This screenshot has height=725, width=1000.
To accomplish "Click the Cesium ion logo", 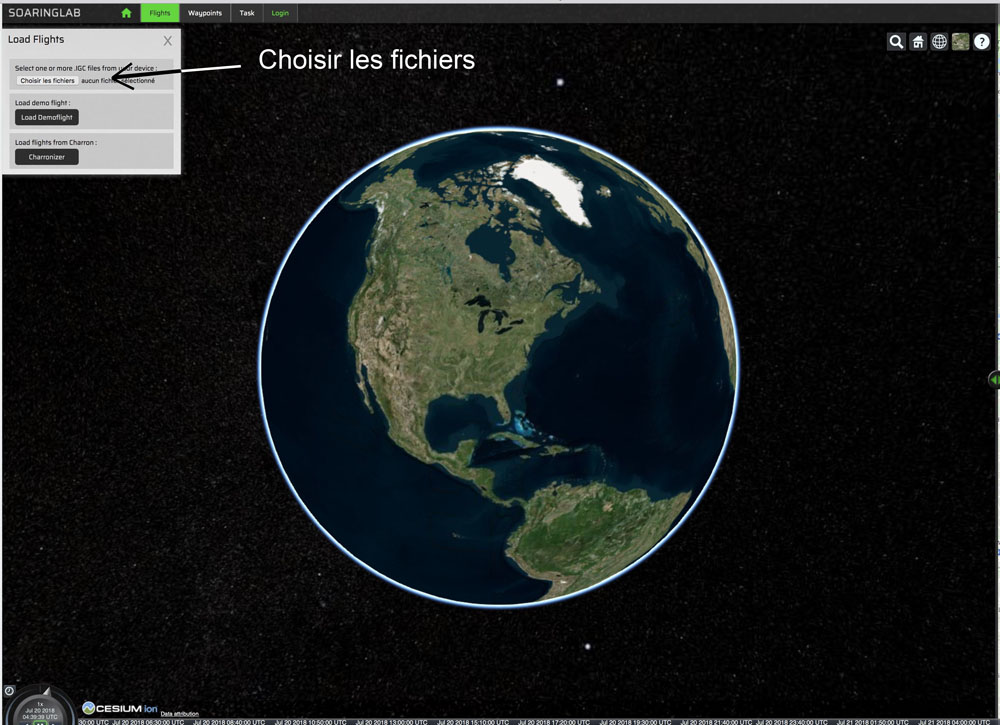I will (x=120, y=708).
